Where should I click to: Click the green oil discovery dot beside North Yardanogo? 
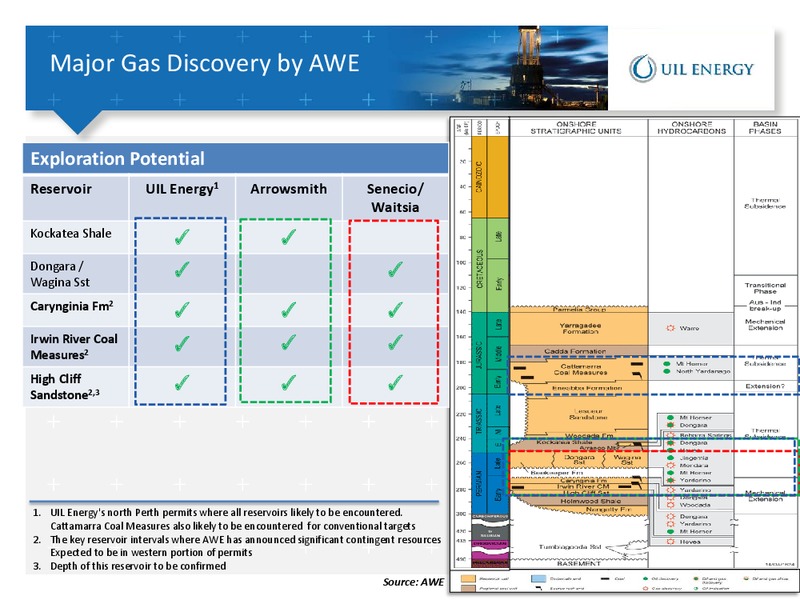666,371
